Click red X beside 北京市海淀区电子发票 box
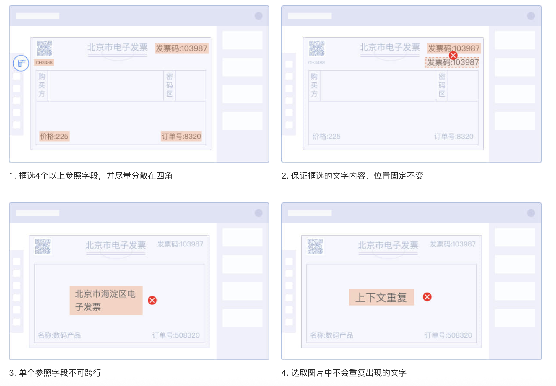The image size is (556, 386). [x=152, y=300]
